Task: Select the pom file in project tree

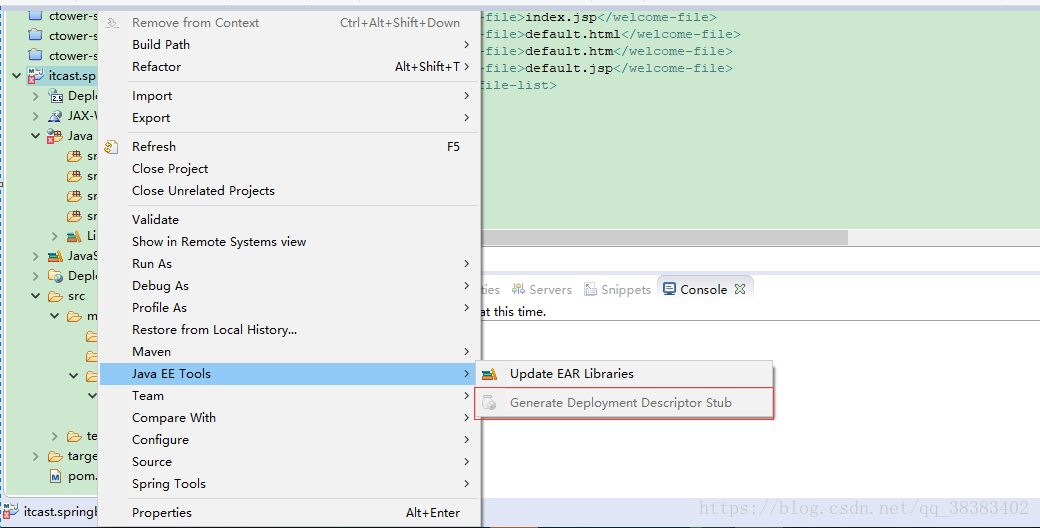Action: 82,476
